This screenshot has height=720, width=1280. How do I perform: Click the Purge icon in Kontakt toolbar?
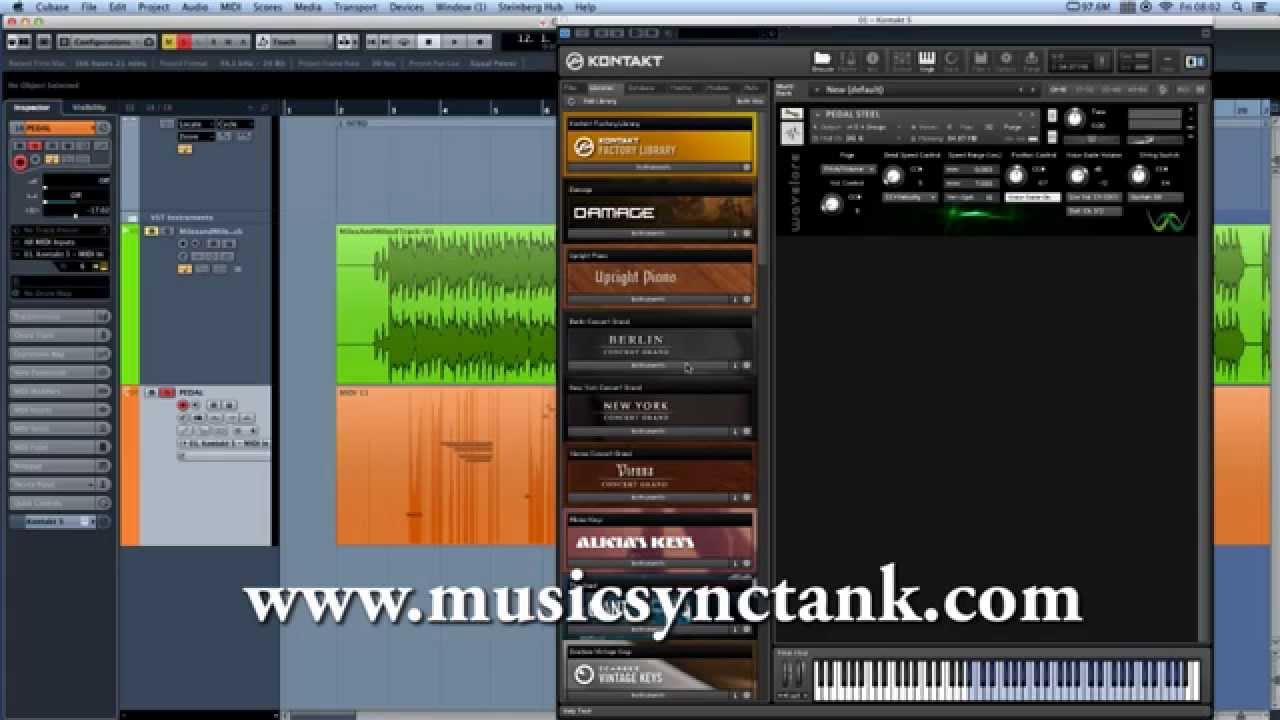[1031, 61]
